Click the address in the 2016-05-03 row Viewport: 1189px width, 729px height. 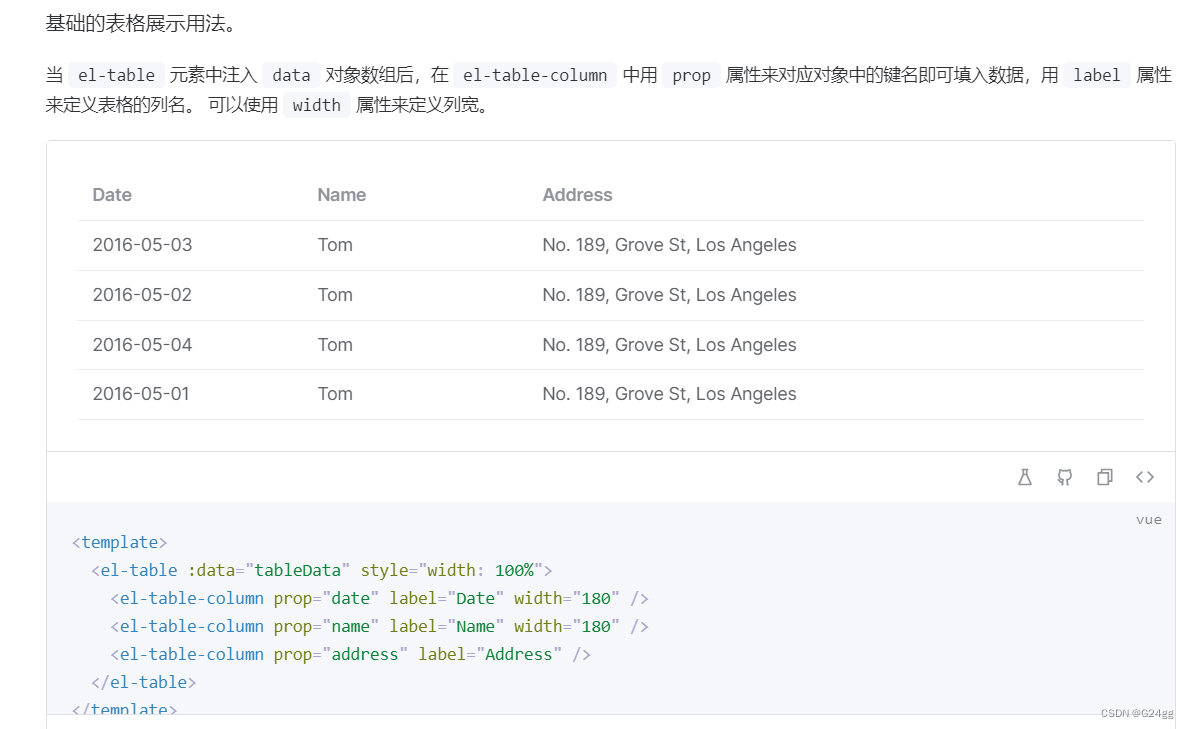coord(670,245)
